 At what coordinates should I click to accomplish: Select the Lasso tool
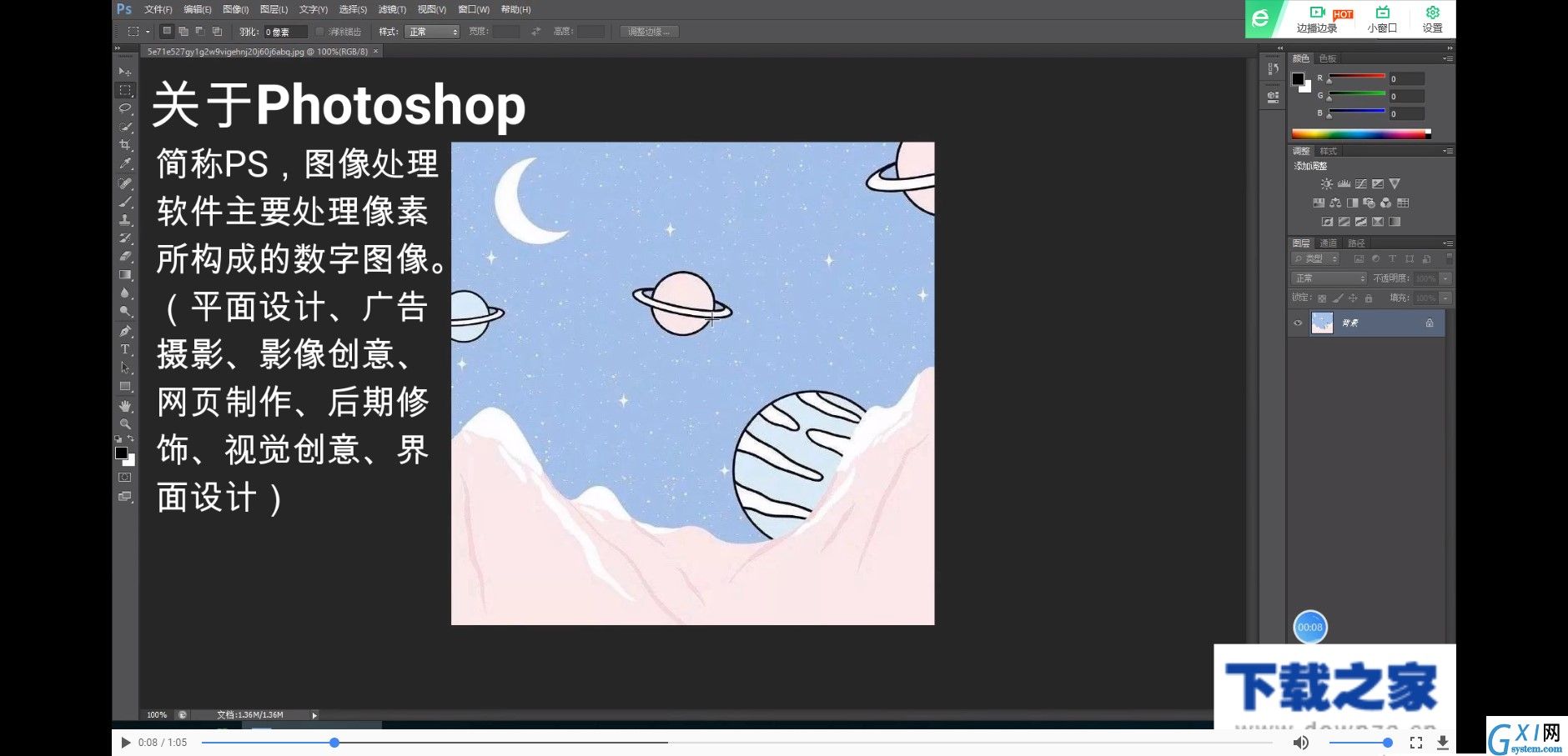(x=125, y=108)
